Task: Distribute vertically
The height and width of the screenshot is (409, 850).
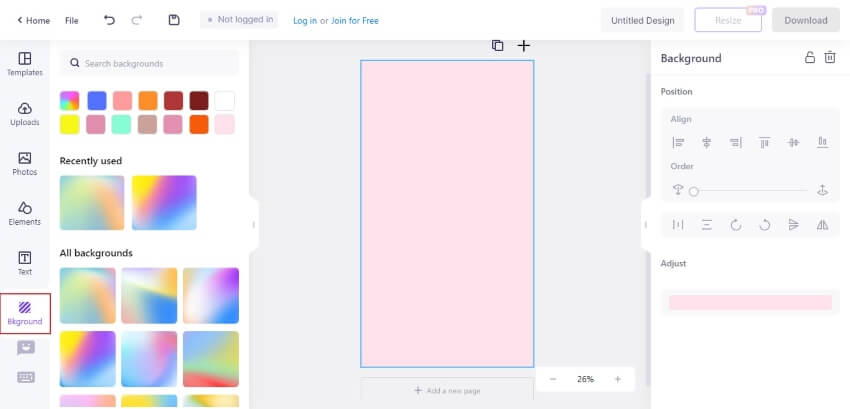Action: (x=706, y=225)
